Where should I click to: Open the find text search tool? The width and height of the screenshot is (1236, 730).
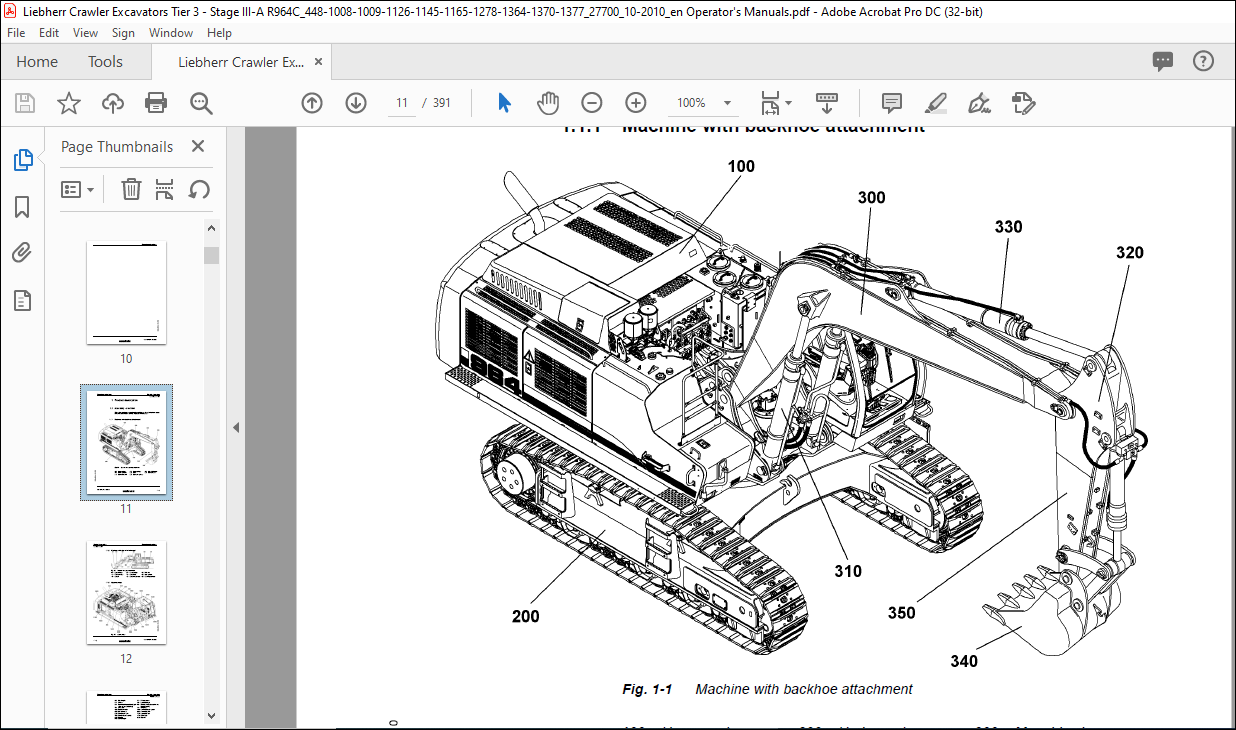pyautogui.click(x=201, y=103)
